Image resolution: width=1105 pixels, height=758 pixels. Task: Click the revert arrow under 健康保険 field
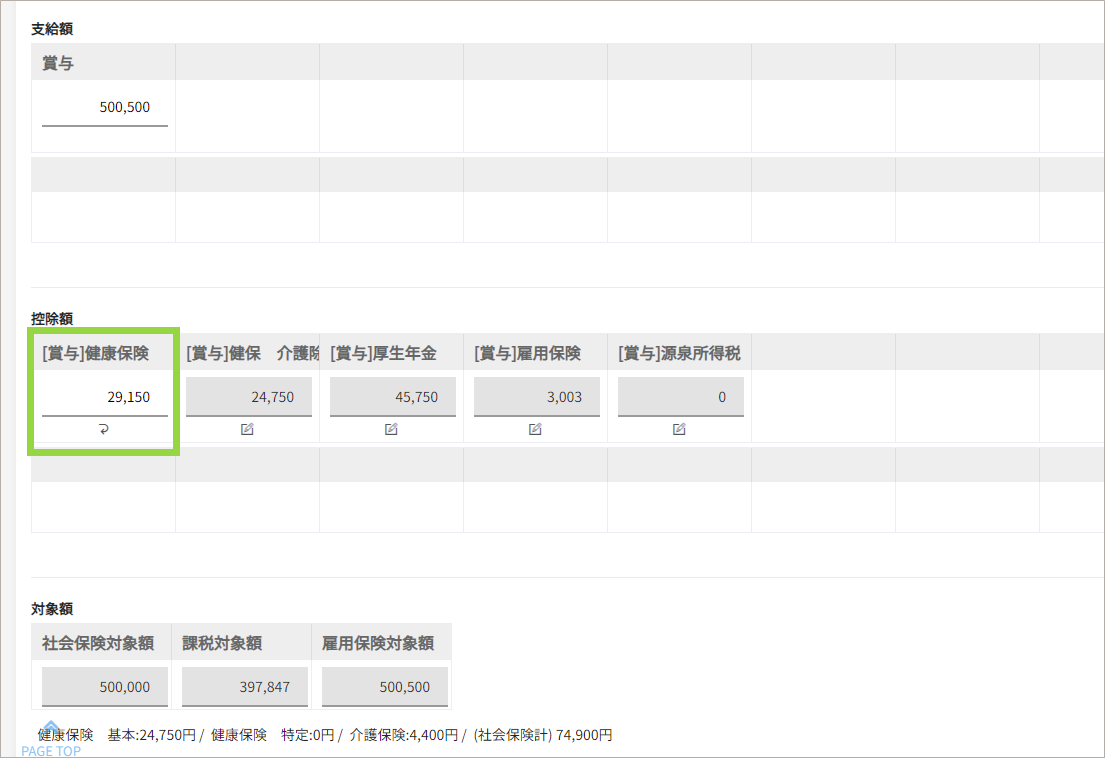[x=104, y=429]
